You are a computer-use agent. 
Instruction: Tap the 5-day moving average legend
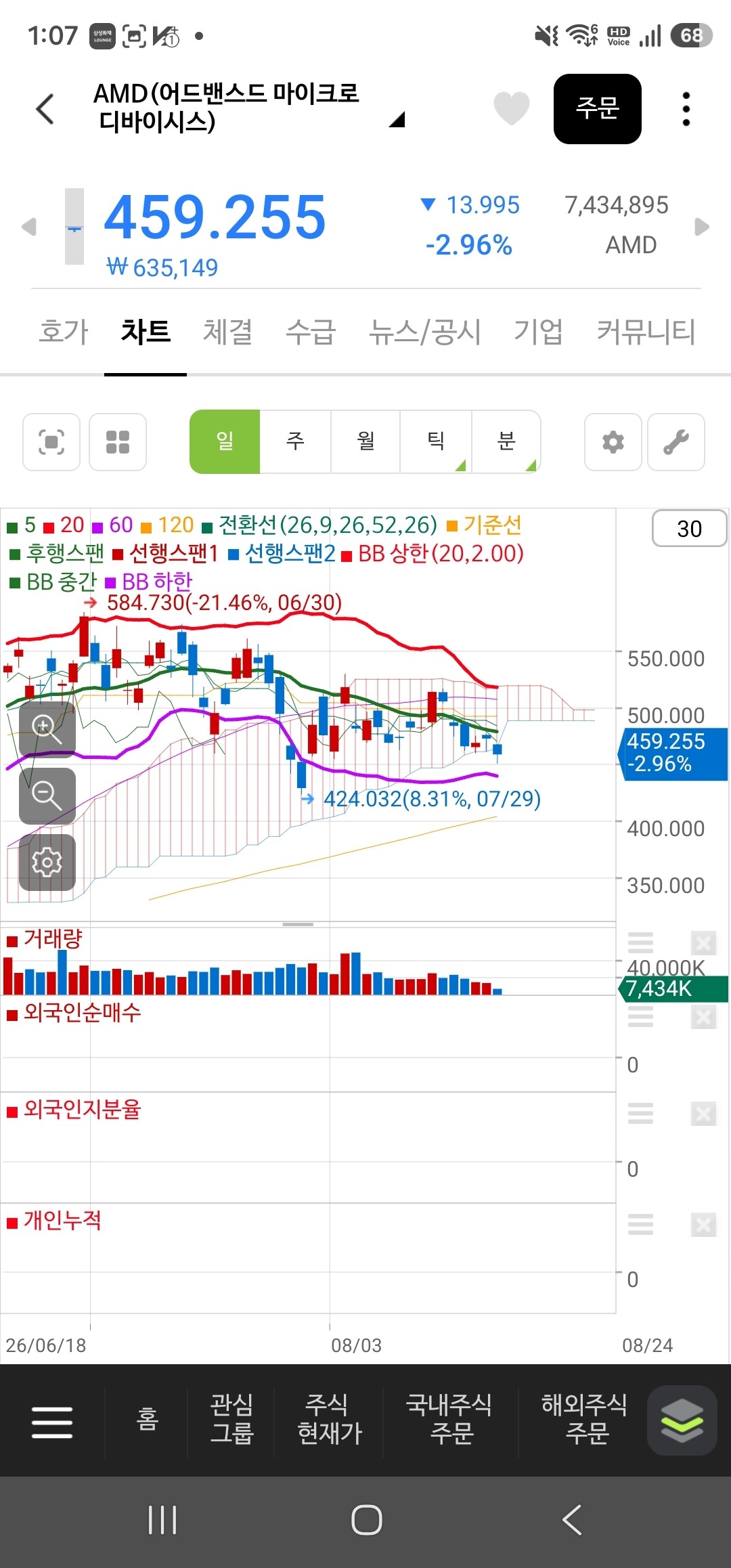21,525
